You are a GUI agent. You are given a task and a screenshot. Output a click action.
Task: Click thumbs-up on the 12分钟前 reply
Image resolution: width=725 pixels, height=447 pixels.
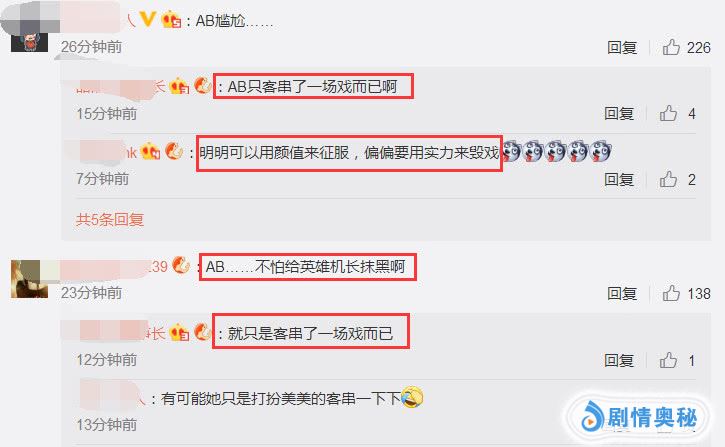[668, 360]
